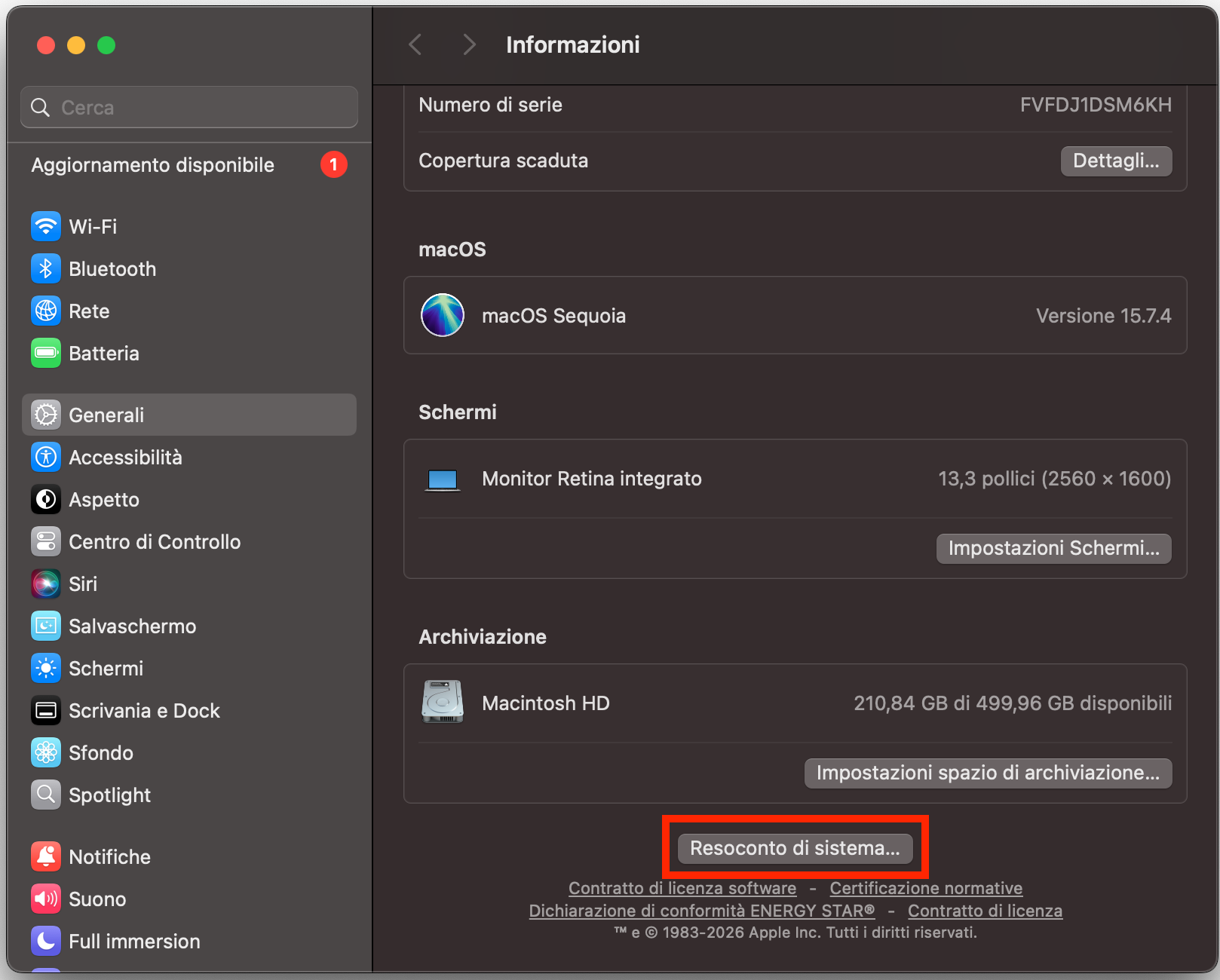Open Scrivania e Dock settings
The image size is (1220, 980).
point(46,710)
